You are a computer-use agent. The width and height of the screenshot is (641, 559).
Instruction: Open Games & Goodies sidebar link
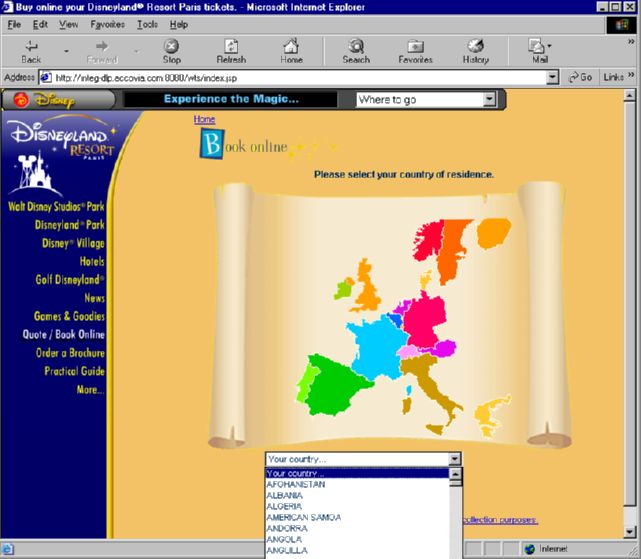click(x=69, y=316)
